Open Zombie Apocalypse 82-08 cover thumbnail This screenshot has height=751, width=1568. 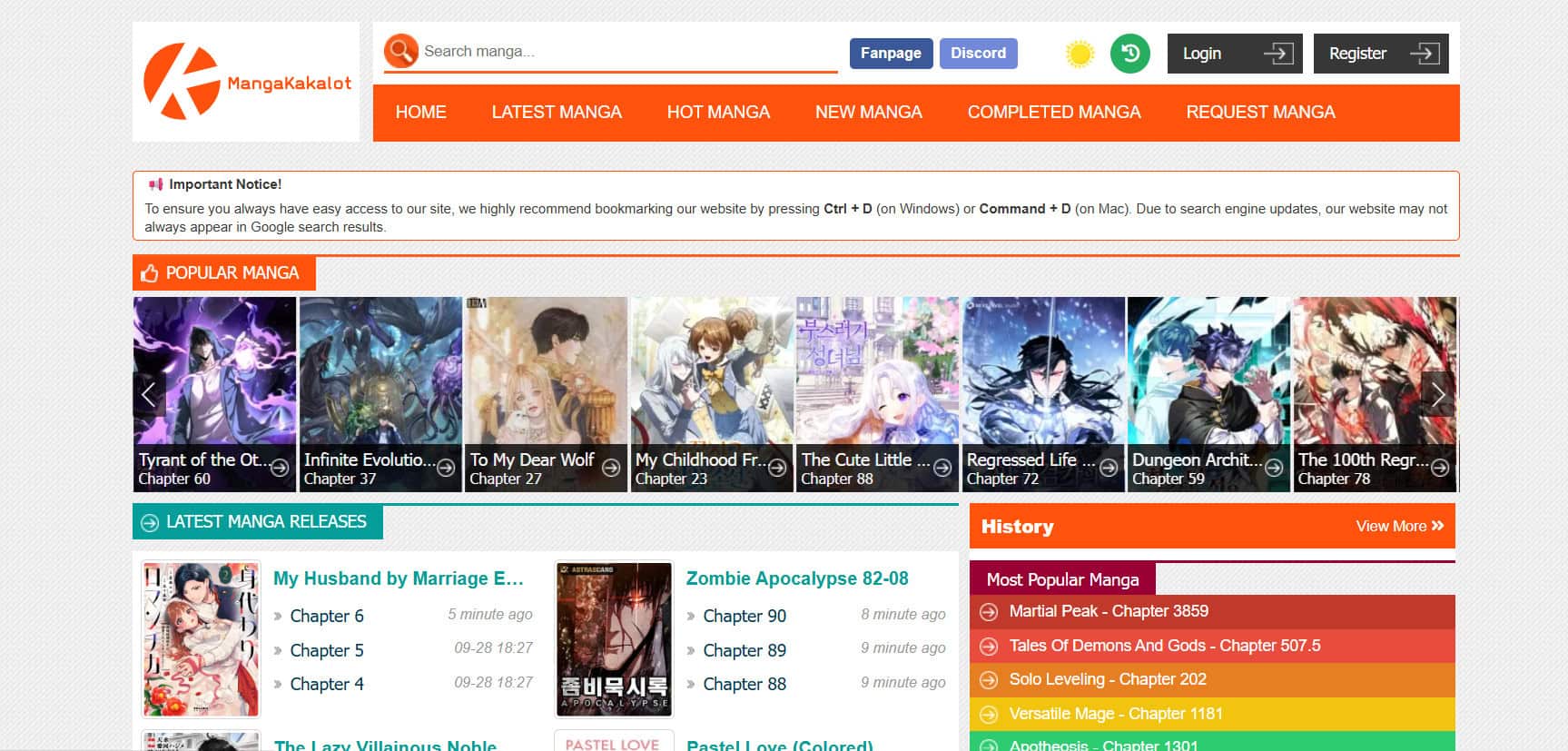(614, 638)
